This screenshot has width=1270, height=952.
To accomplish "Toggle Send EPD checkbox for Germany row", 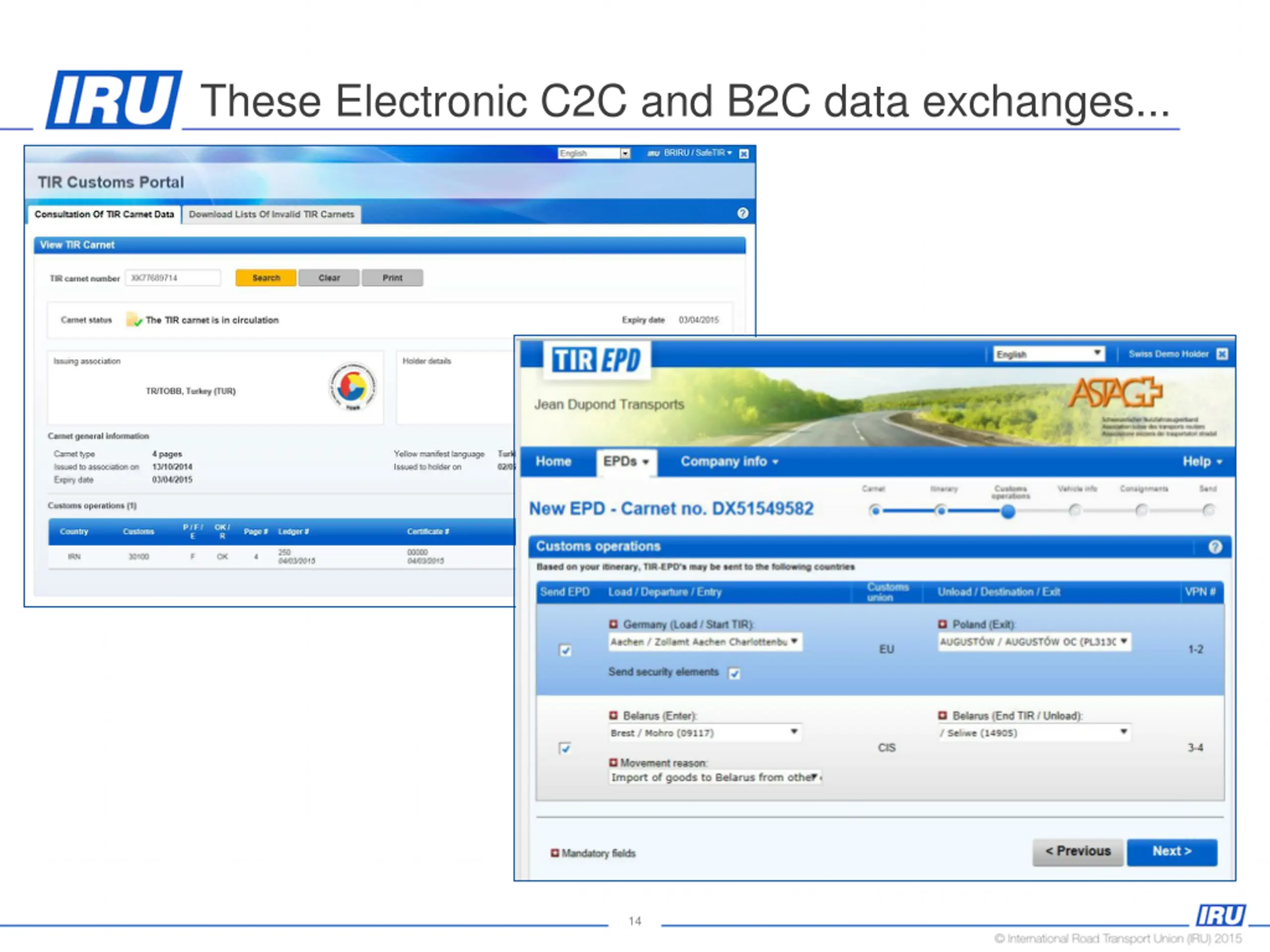I will click(x=566, y=650).
